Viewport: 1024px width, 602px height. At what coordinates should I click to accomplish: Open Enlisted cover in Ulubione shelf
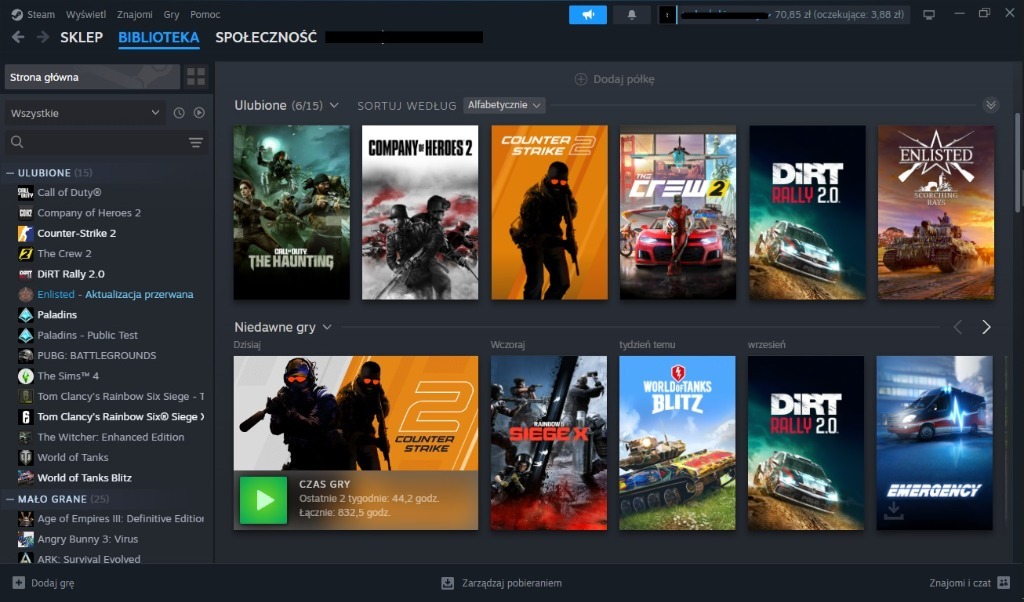(x=936, y=213)
